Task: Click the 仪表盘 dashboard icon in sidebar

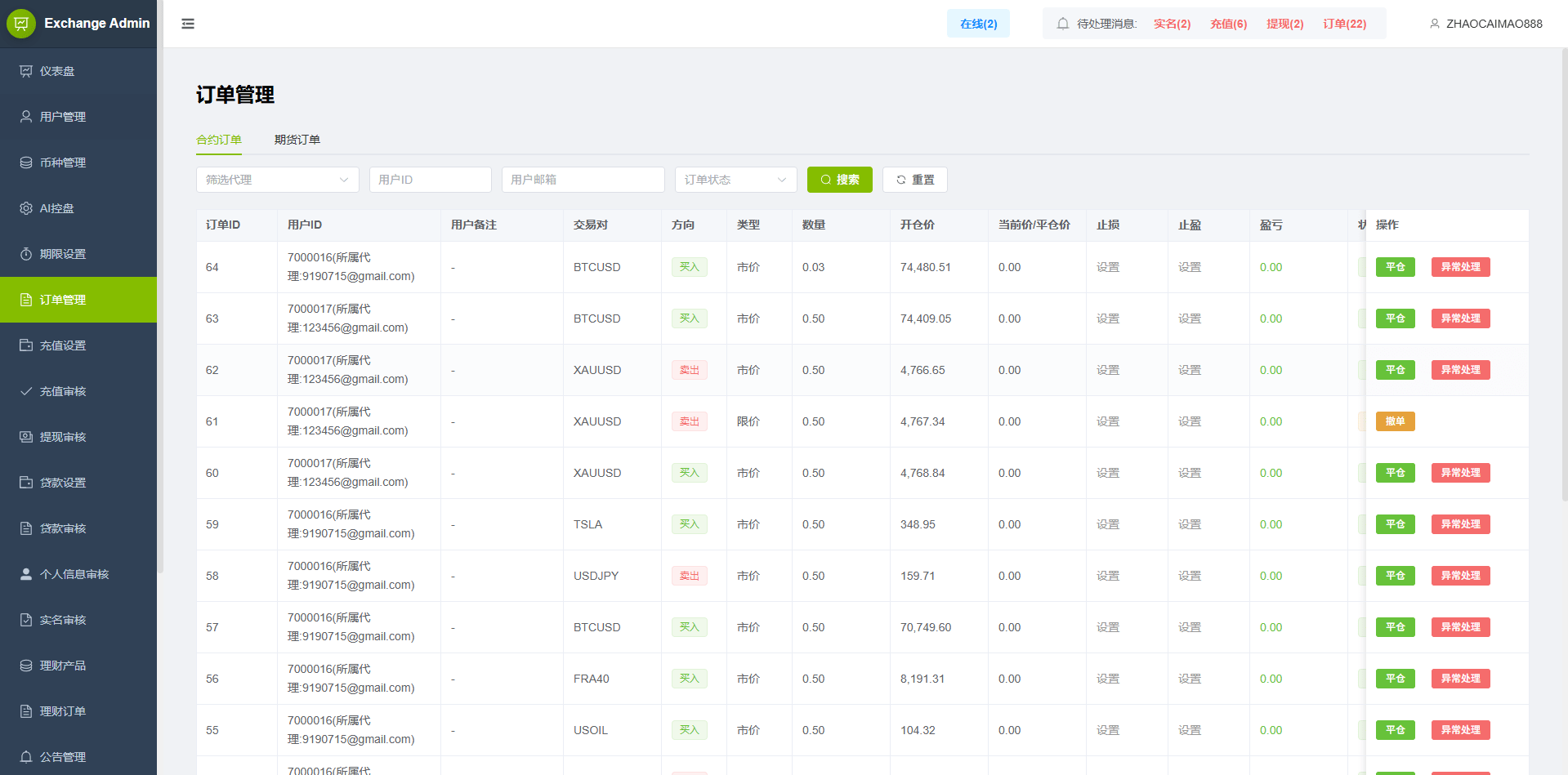Action: [x=26, y=71]
